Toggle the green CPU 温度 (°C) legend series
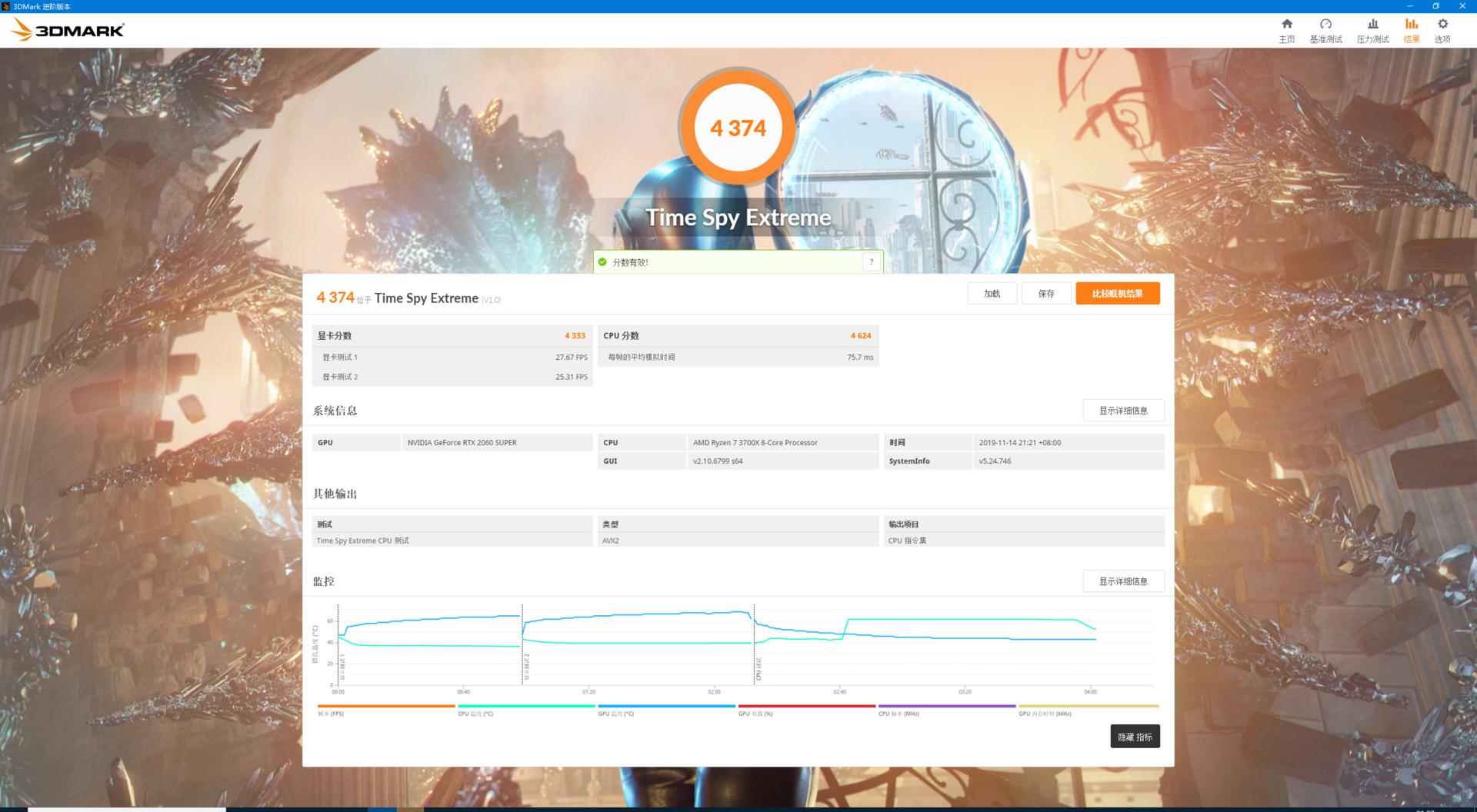 526,710
